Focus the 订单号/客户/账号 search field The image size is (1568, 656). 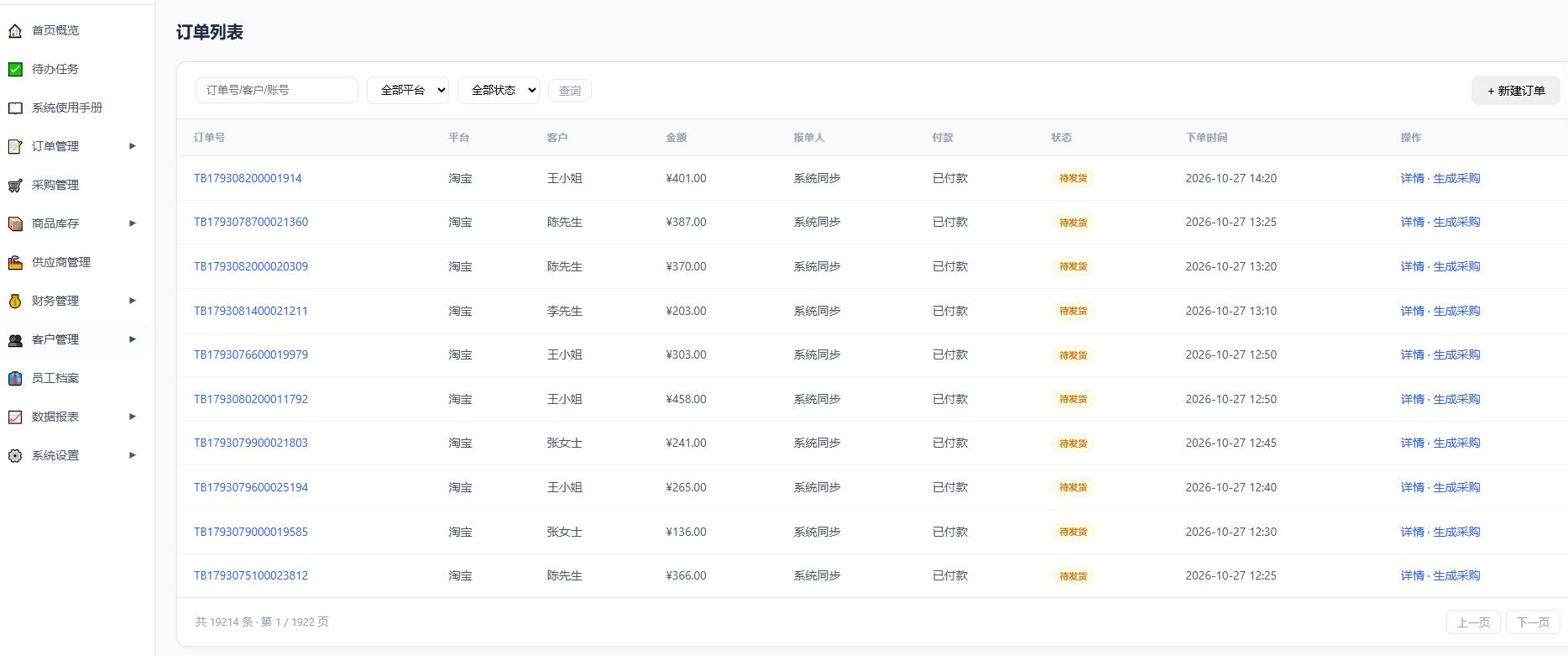(x=277, y=90)
